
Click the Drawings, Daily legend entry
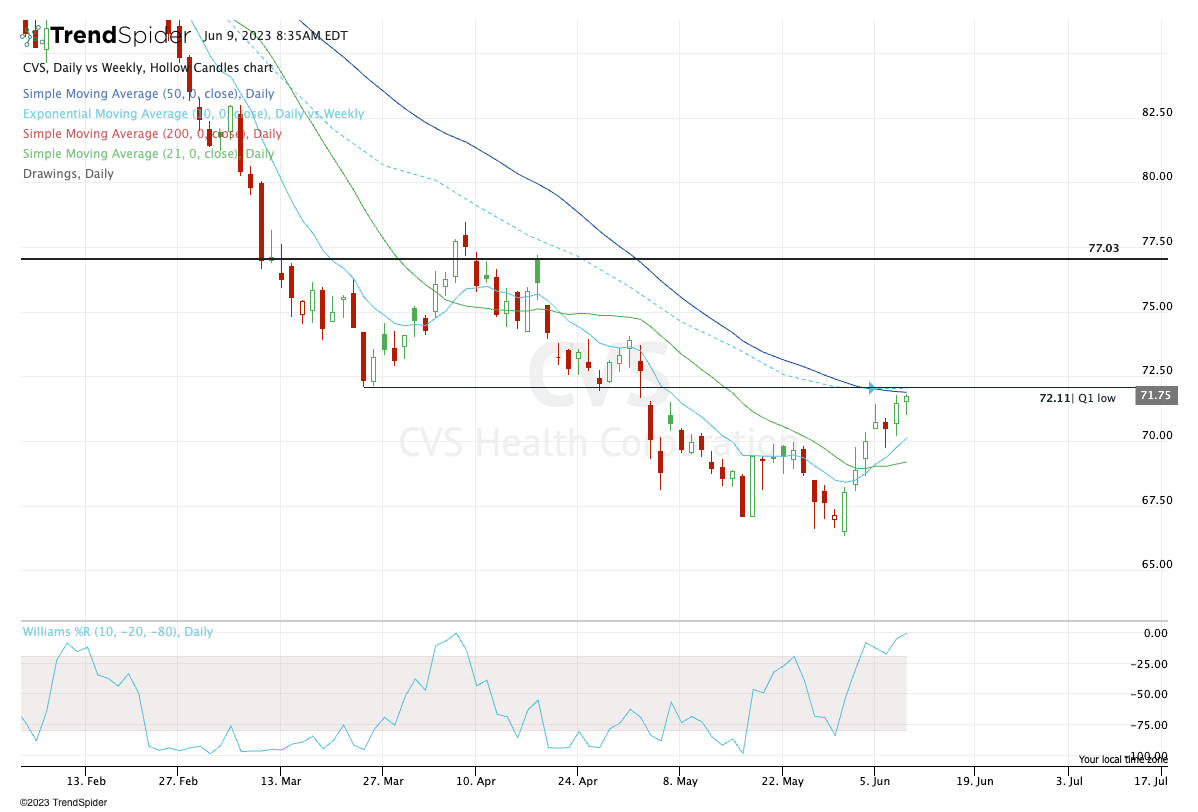point(68,173)
